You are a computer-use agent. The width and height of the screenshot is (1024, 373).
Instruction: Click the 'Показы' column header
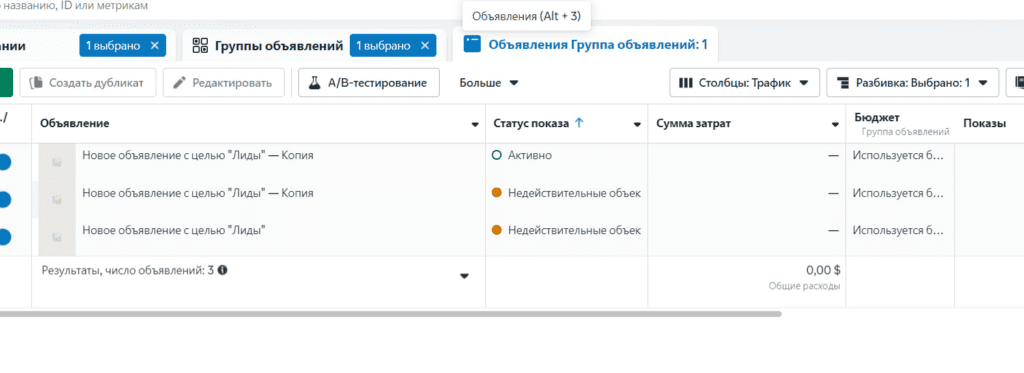click(x=984, y=124)
